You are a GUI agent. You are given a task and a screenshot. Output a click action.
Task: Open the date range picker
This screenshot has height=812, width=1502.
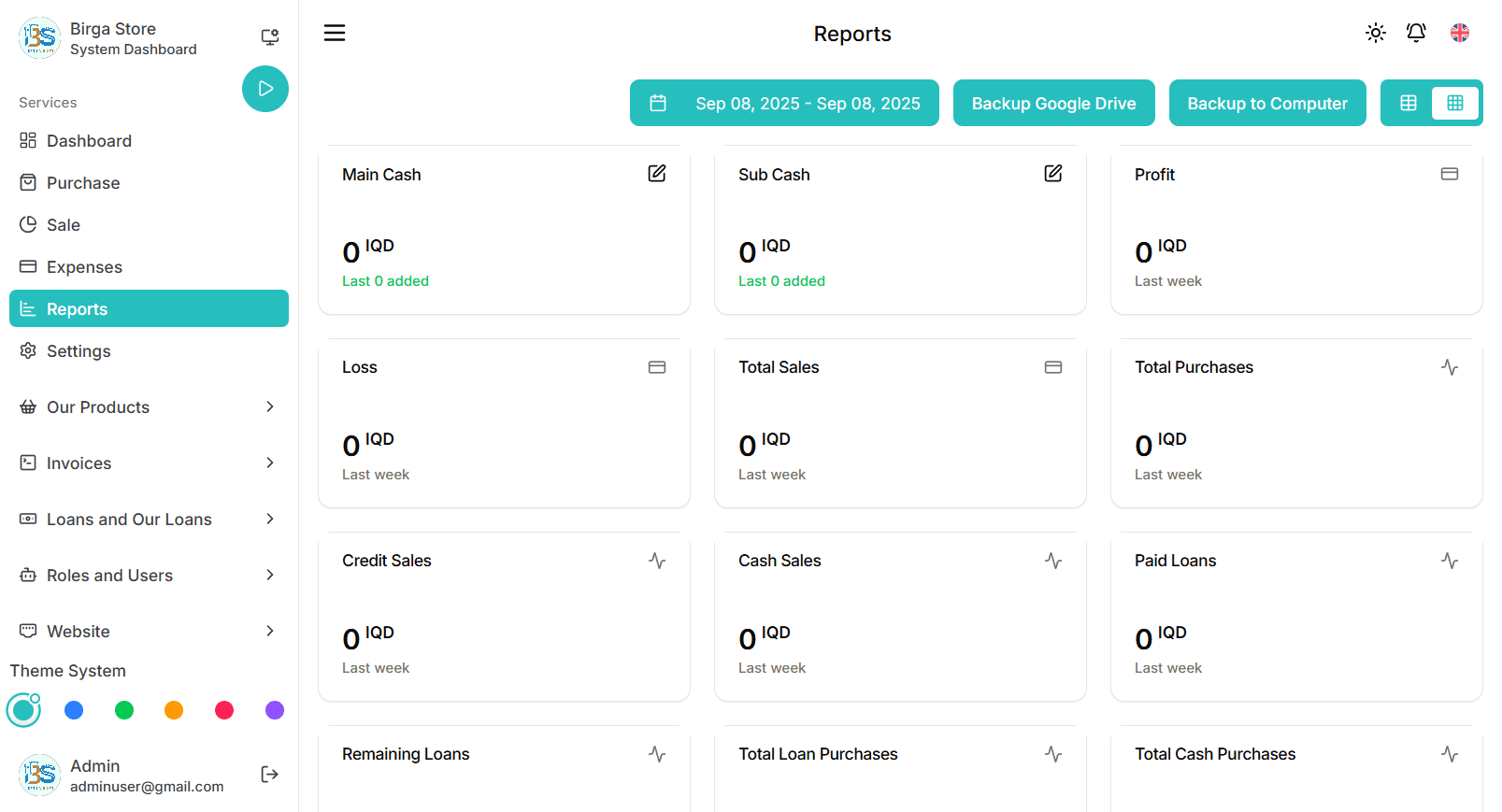(784, 103)
